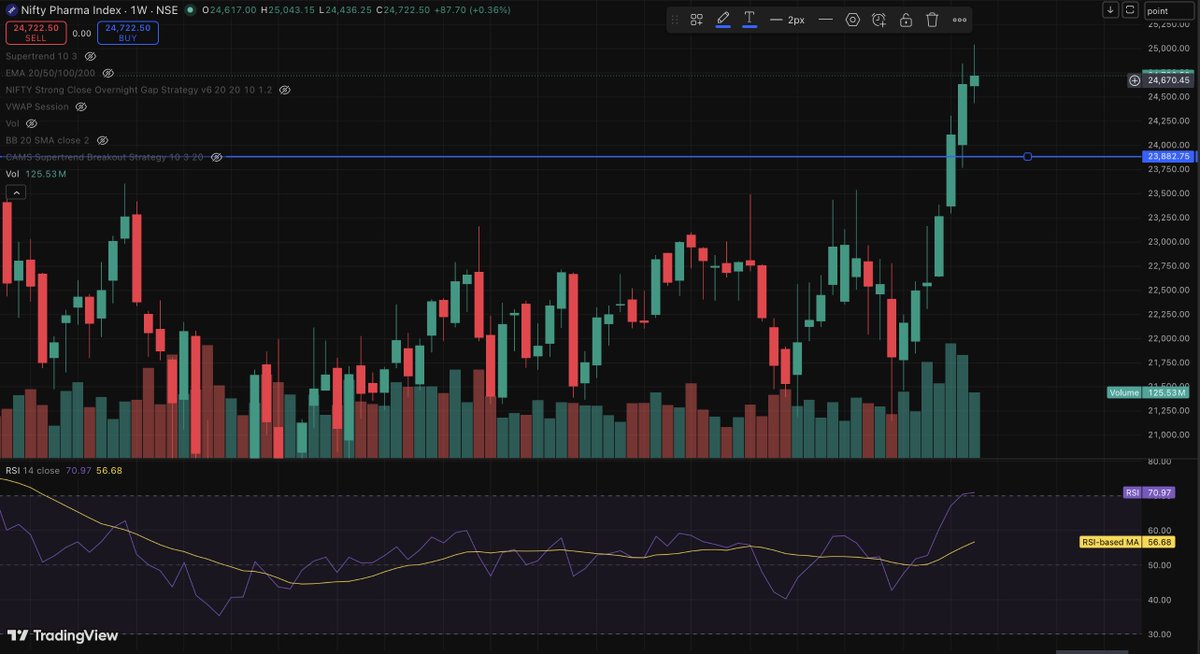Image resolution: width=1200 pixels, height=654 pixels.
Task: Click the 25,000.00 price axis label
Action: (x=1167, y=48)
